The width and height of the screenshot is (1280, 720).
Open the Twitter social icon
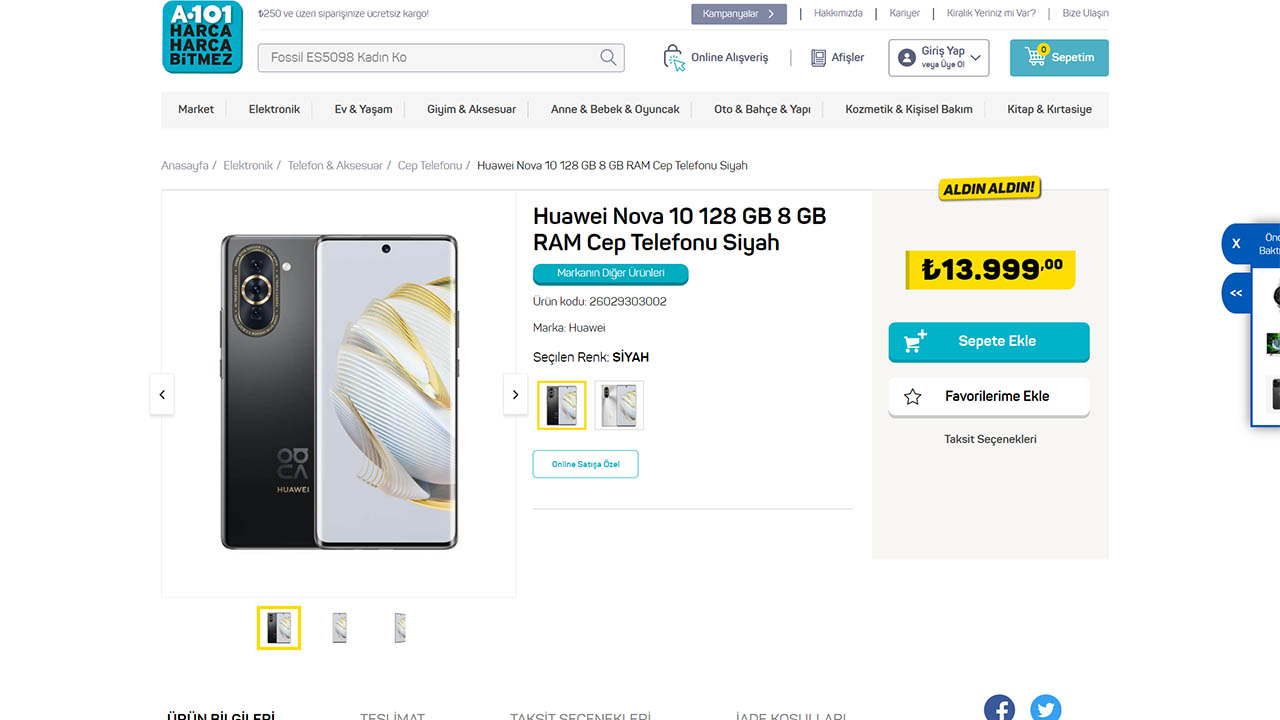pos(1045,709)
